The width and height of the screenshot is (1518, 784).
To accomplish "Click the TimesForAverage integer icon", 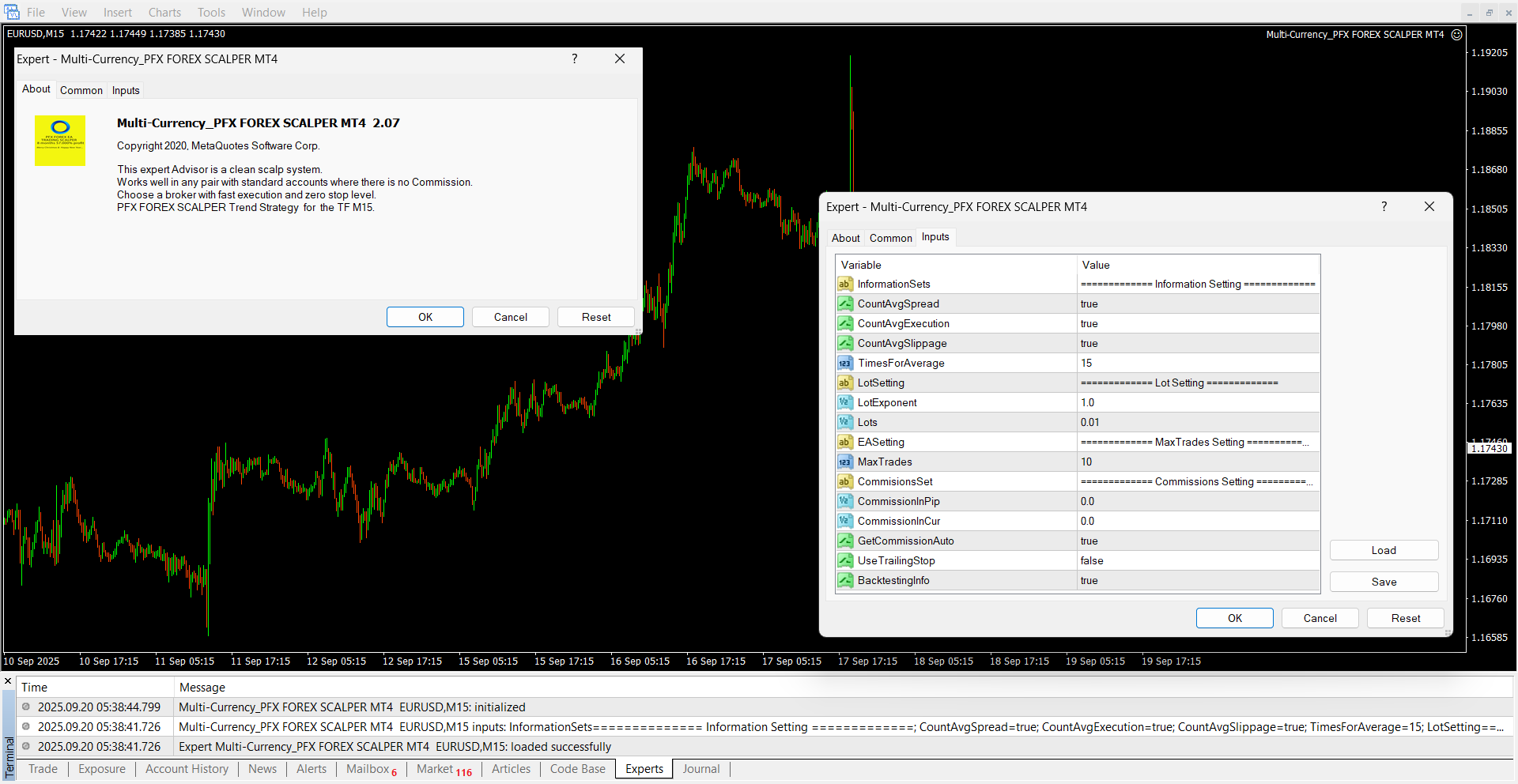I will 845,363.
